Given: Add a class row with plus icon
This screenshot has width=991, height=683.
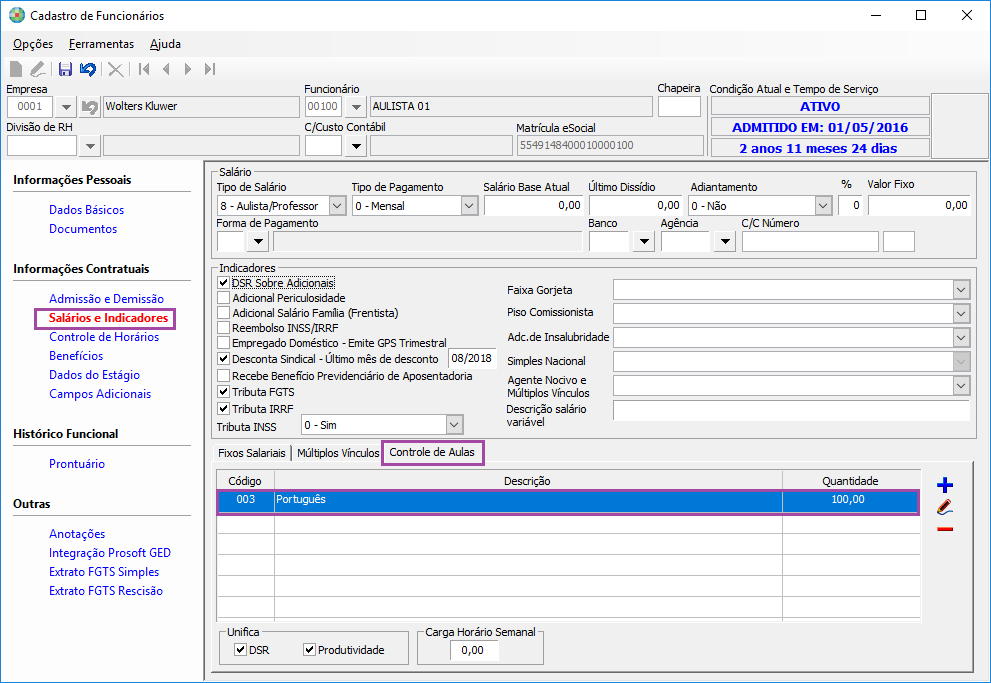Looking at the screenshot, I should coord(945,485).
